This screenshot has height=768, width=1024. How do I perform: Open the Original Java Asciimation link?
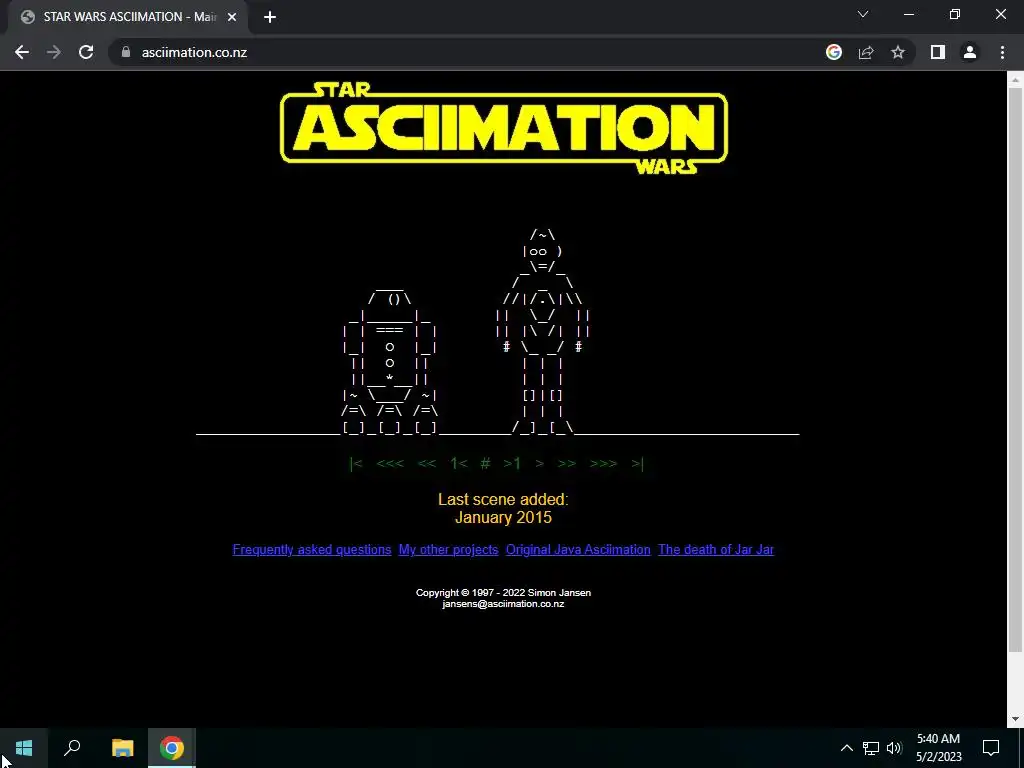coord(578,550)
